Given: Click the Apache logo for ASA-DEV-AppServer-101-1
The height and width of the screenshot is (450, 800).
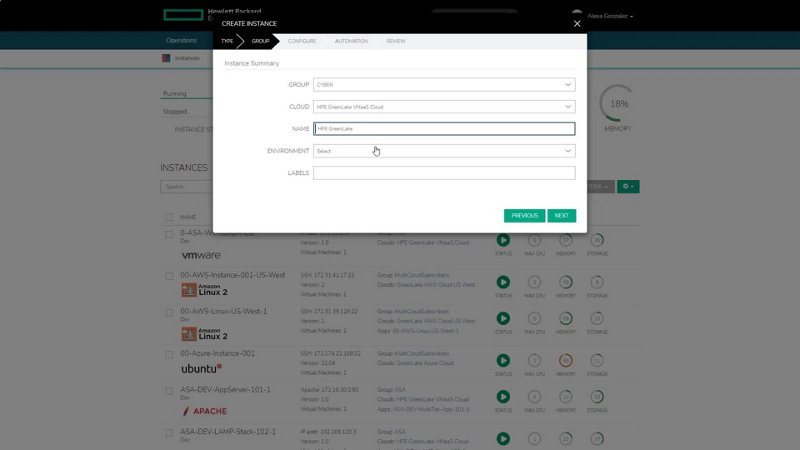Looking at the screenshot, I should (x=205, y=411).
